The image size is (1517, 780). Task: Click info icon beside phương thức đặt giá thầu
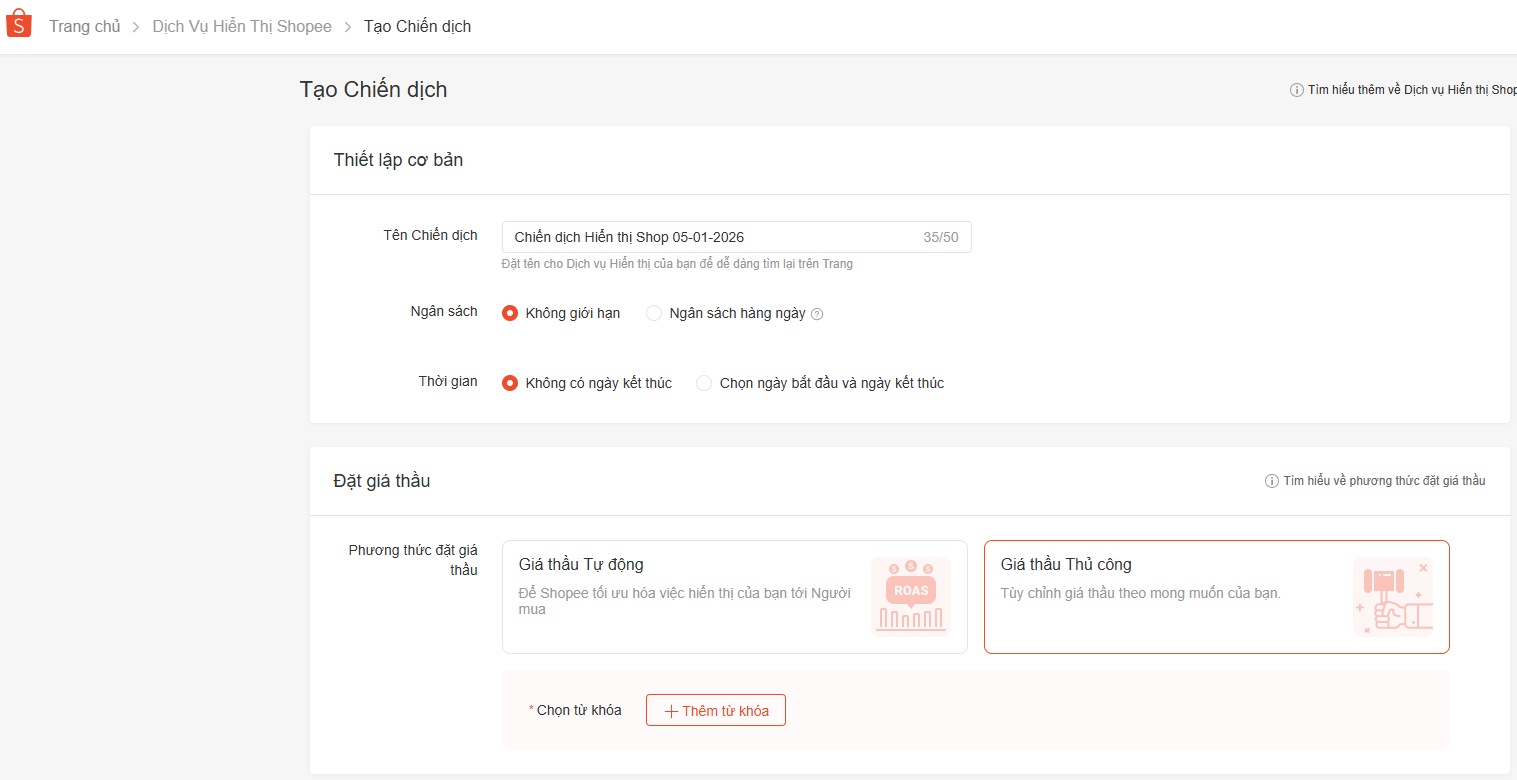click(x=1272, y=481)
